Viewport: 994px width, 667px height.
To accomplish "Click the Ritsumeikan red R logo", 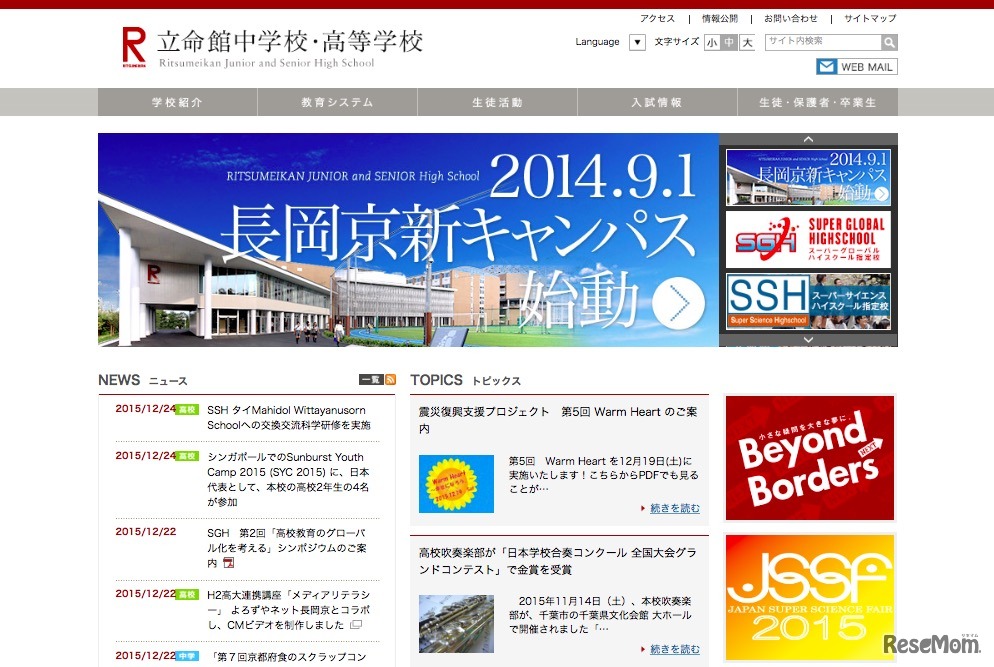I will [134, 47].
